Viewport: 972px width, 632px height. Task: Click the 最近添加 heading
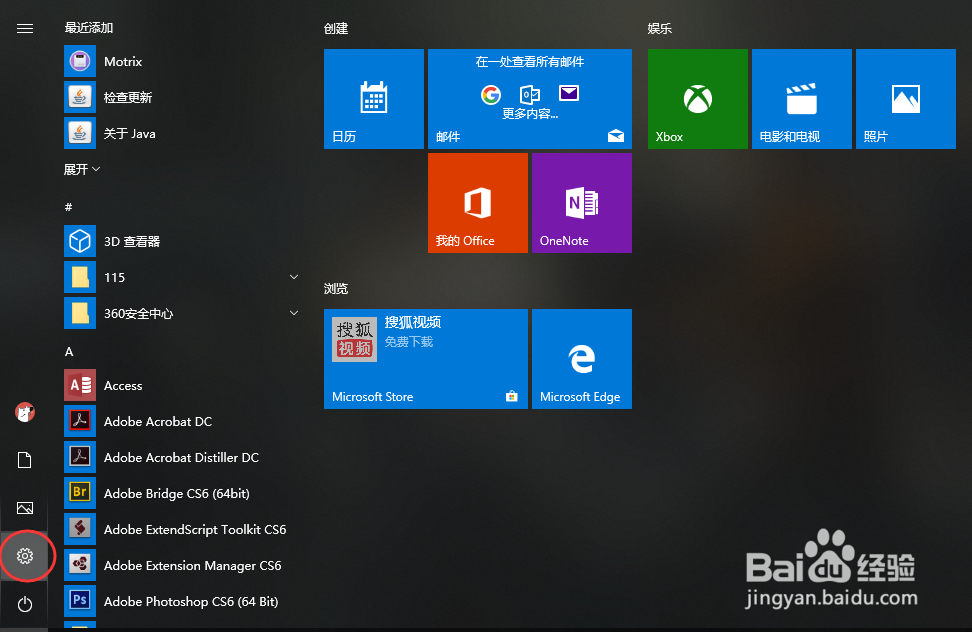[x=89, y=28]
